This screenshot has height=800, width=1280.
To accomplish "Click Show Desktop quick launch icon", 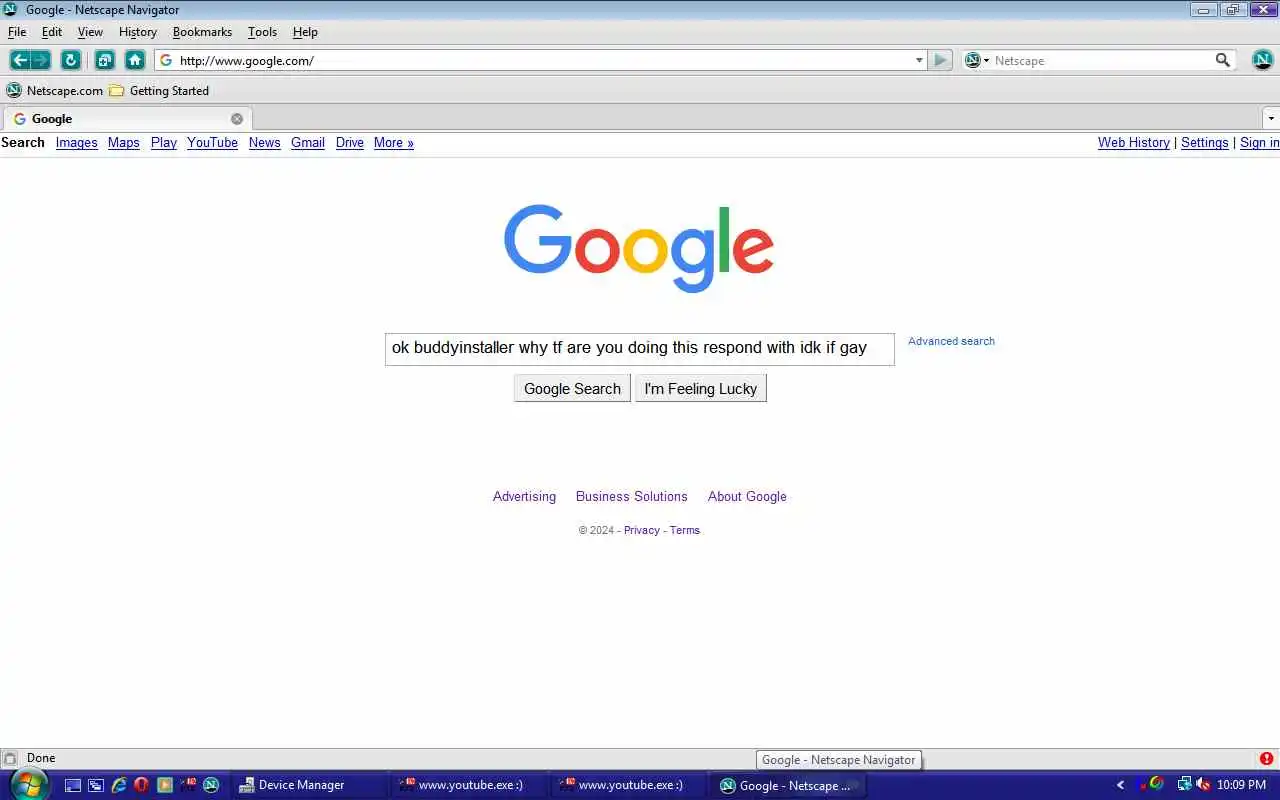I will (72, 785).
